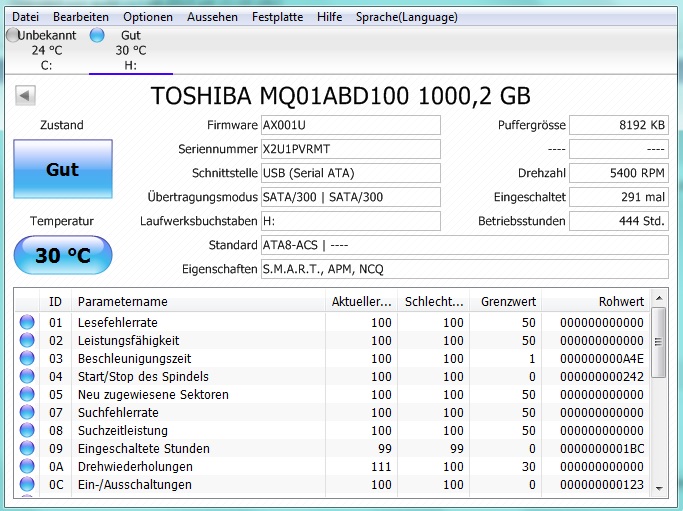Select the Leistungsfähigkeit parameter name
683x511 pixels.
128,340
